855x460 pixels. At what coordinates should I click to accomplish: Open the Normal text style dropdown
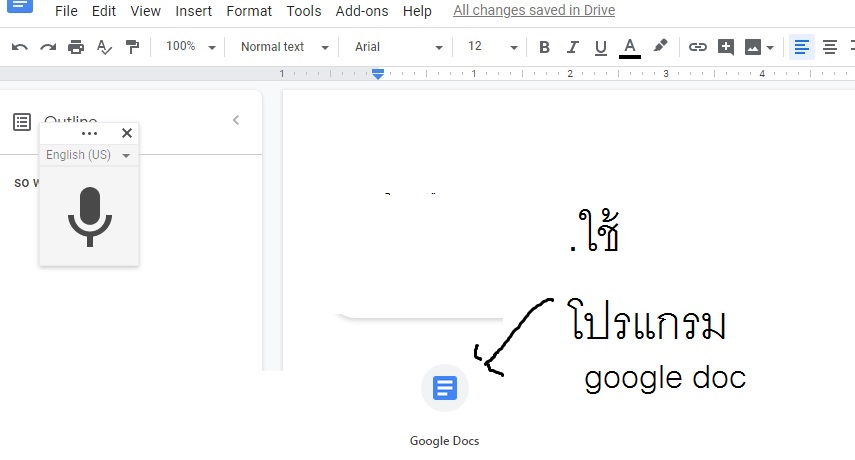click(285, 47)
